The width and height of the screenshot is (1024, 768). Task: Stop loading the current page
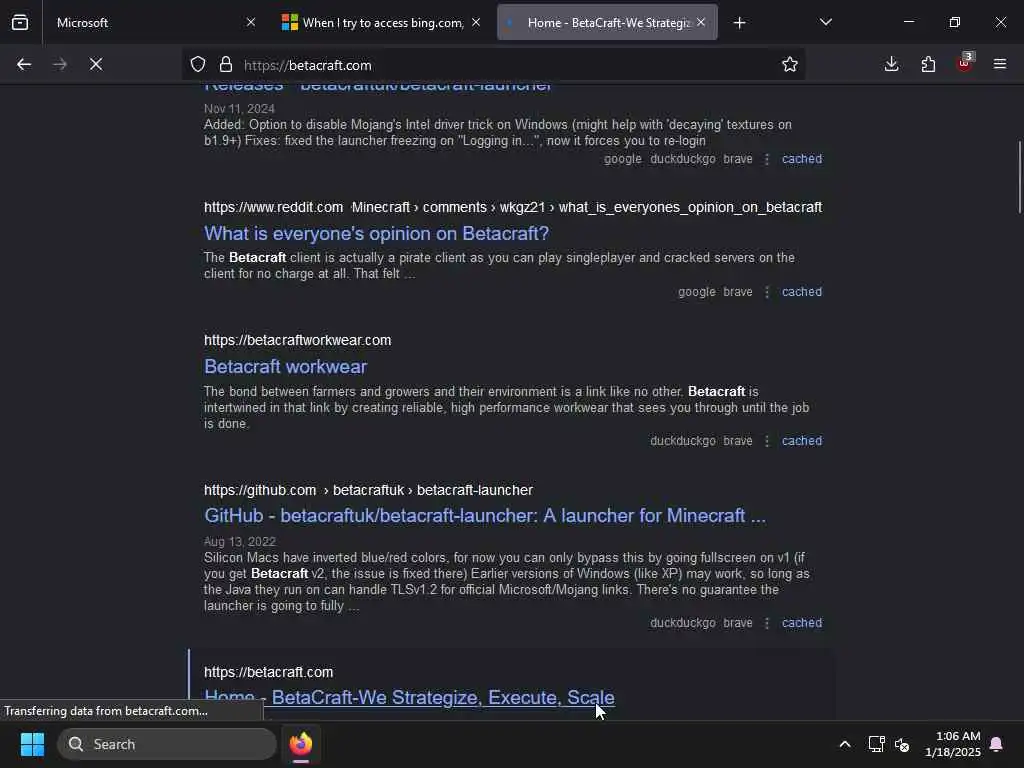click(96, 64)
